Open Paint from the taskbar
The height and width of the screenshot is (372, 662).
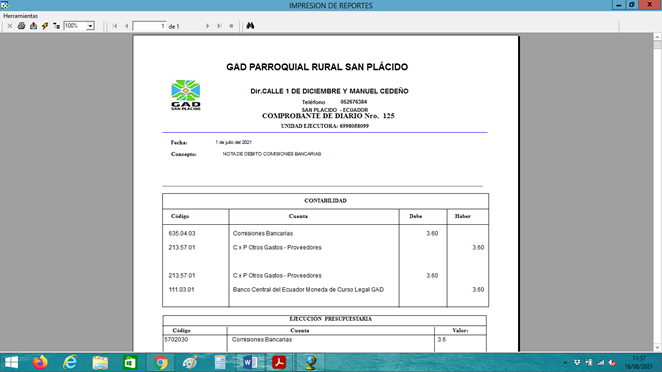190,362
